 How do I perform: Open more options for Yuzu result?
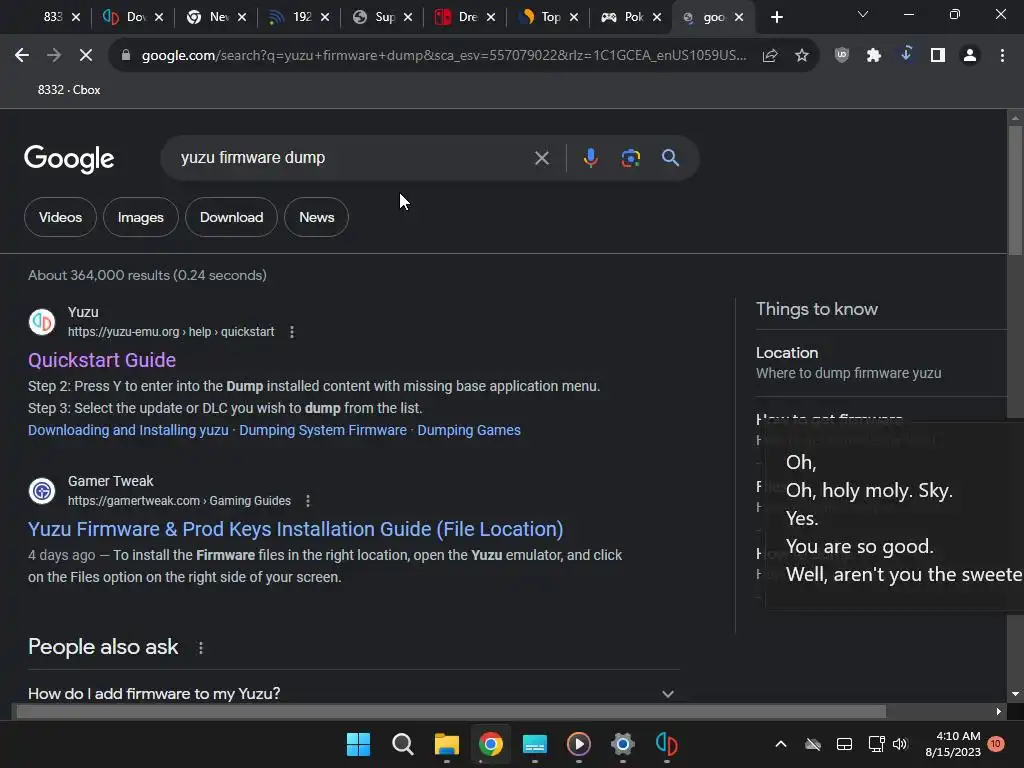292,332
